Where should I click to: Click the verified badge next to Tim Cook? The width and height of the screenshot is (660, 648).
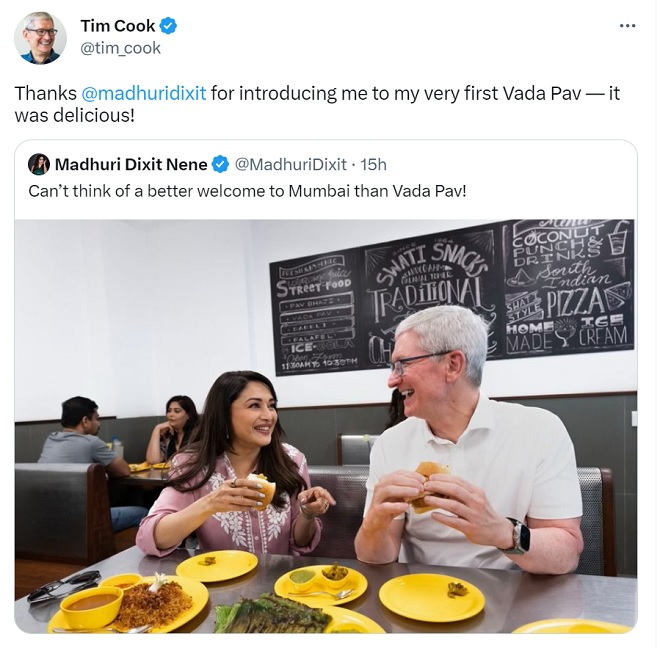[169, 26]
